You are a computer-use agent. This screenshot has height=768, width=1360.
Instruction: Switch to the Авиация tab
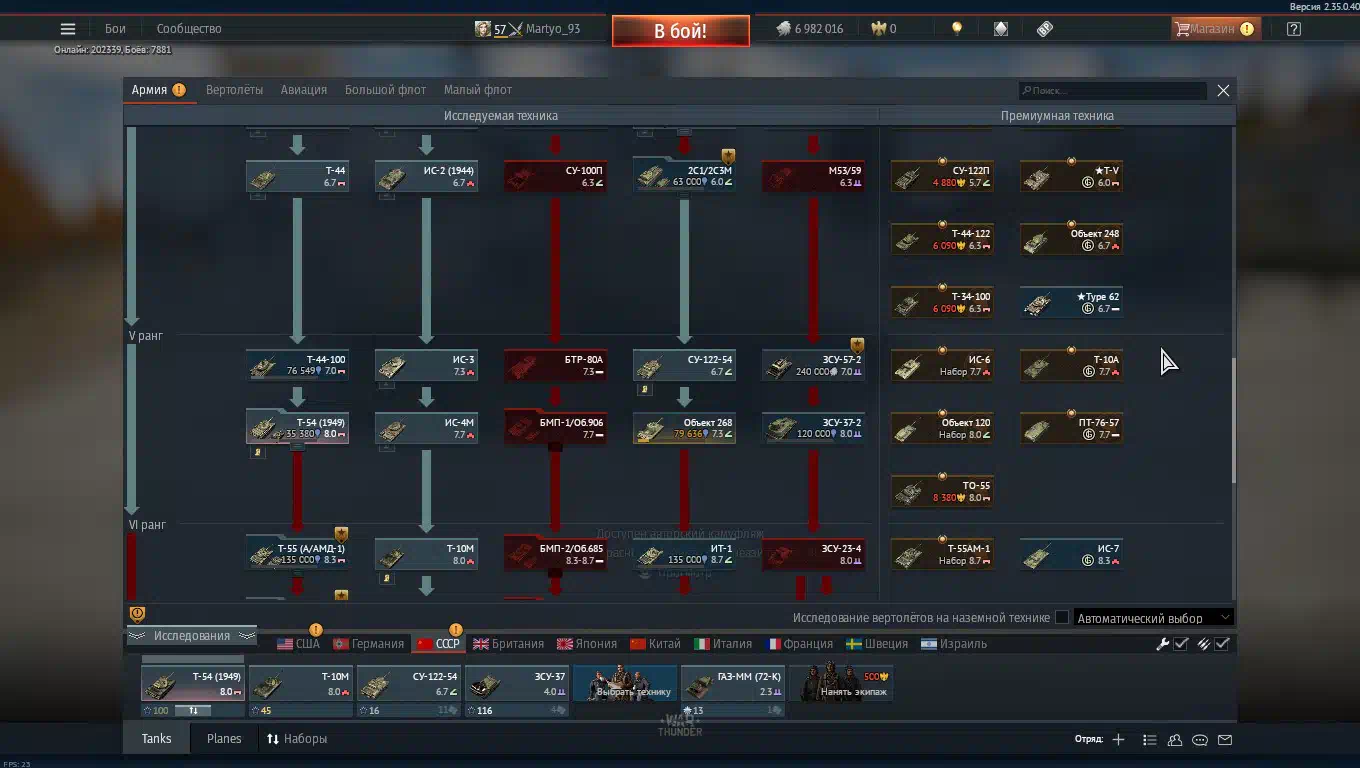[304, 90]
